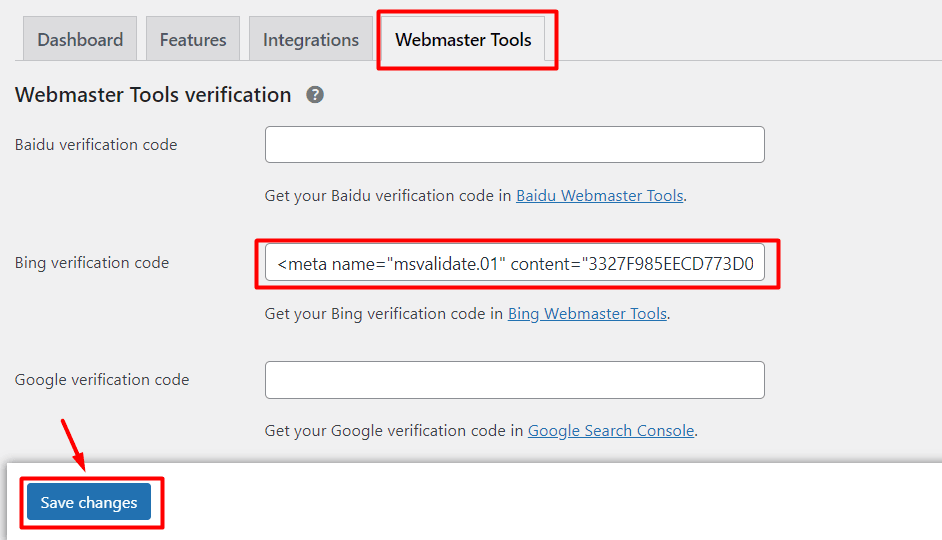Click the help question mark icon
The height and width of the screenshot is (540, 942).
point(315,95)
